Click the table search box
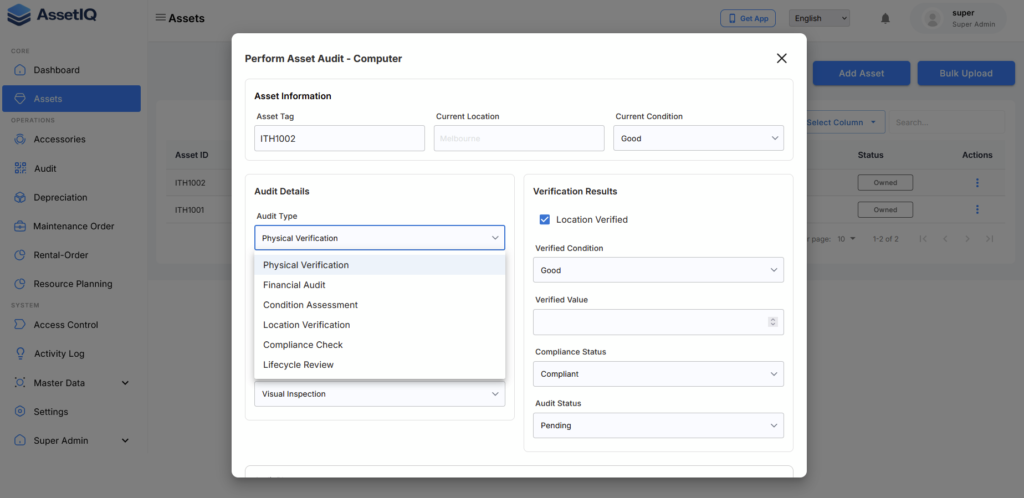 (x=946, y=122)
